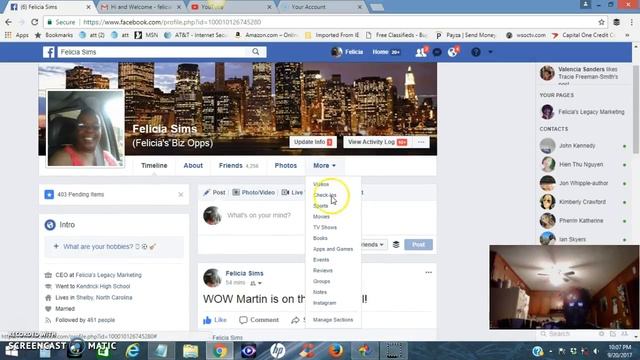The height and width of the screenshot is (360, 640).
Task: Comment on the WOW Martin post
Action: coord(259,320)
